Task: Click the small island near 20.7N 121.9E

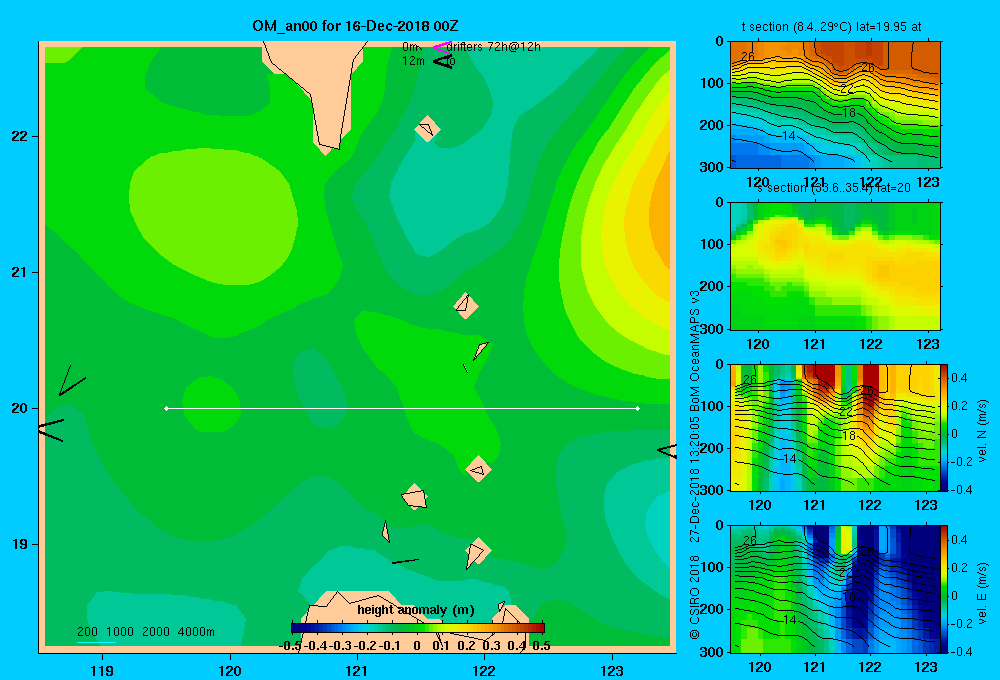Action: [466, 306]
